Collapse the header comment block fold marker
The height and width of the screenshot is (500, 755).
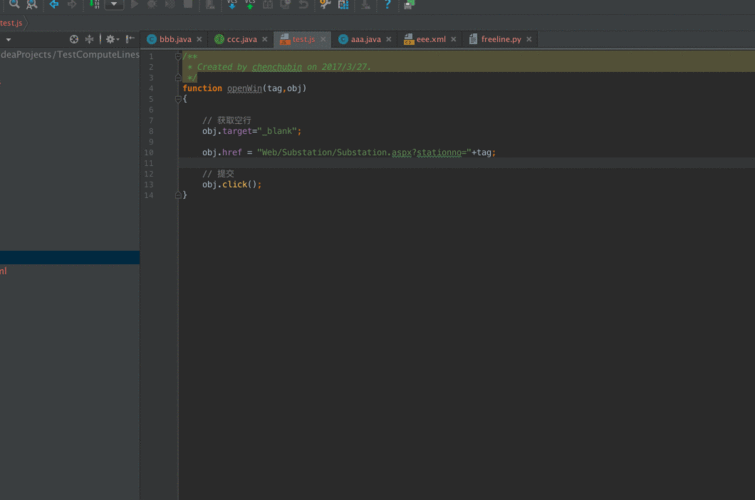coord(179,56)
